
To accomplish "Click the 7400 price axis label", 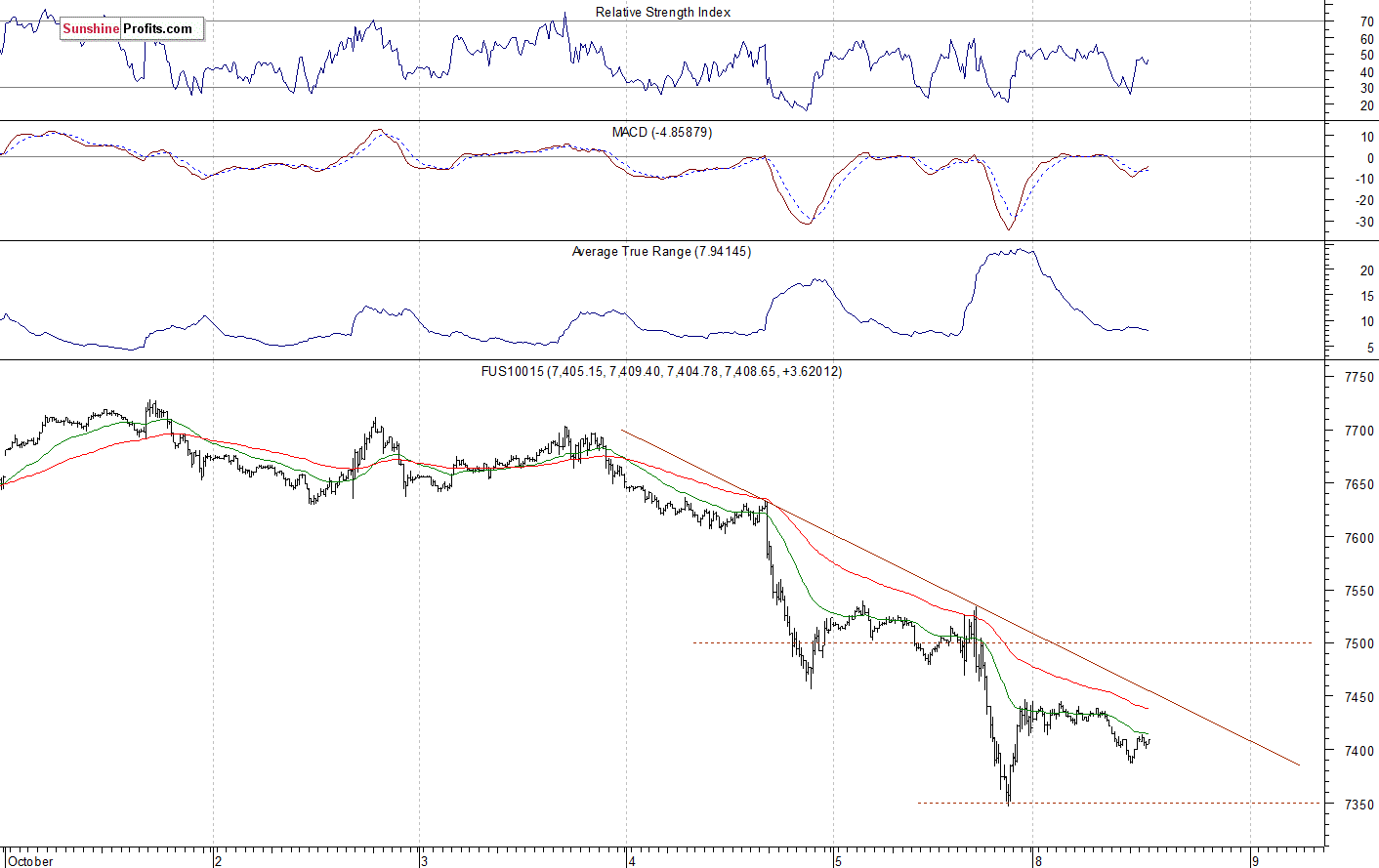I will click(1358, 751).
